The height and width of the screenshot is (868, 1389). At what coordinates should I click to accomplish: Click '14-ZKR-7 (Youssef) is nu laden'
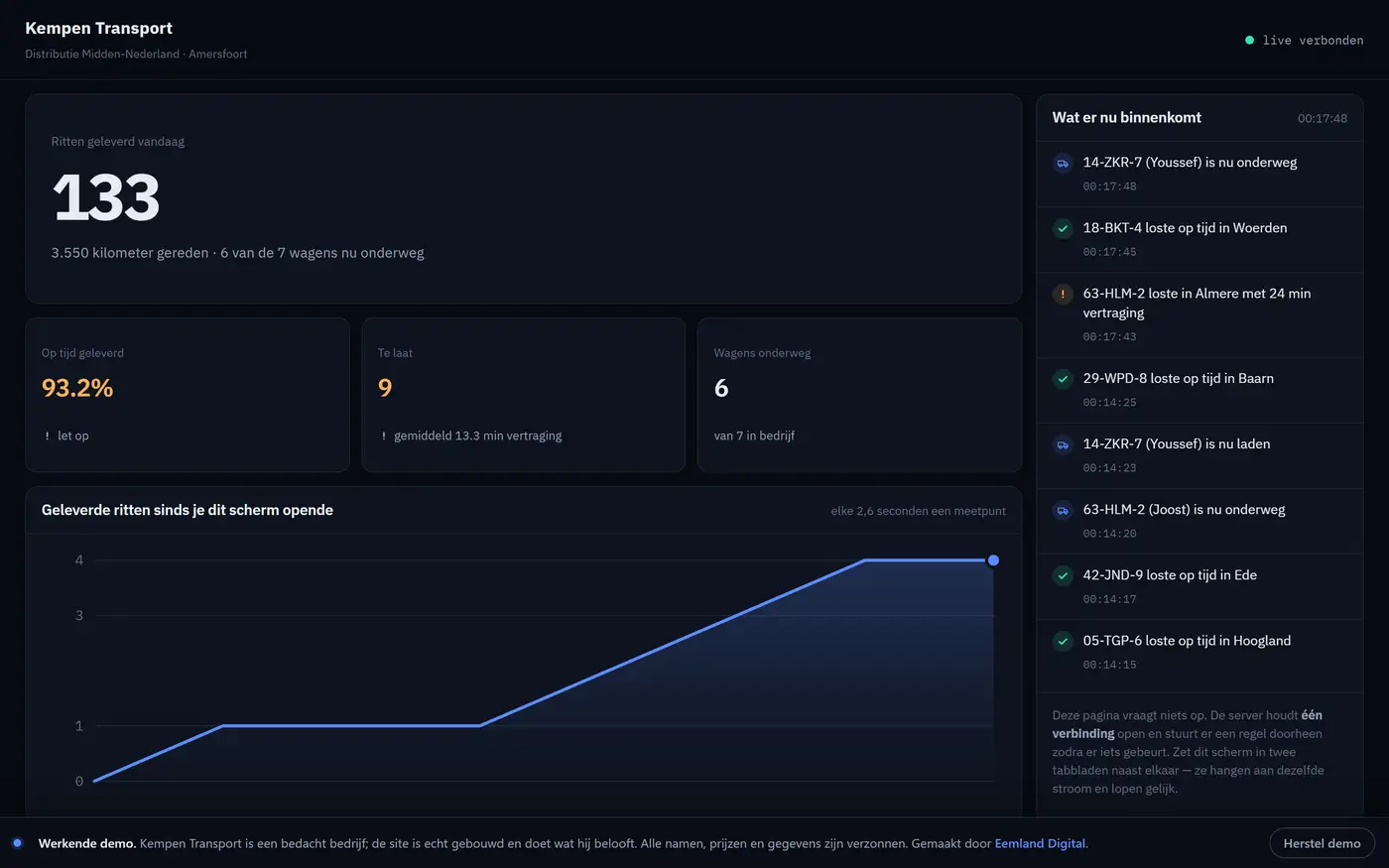click(x=1177, y=443)
